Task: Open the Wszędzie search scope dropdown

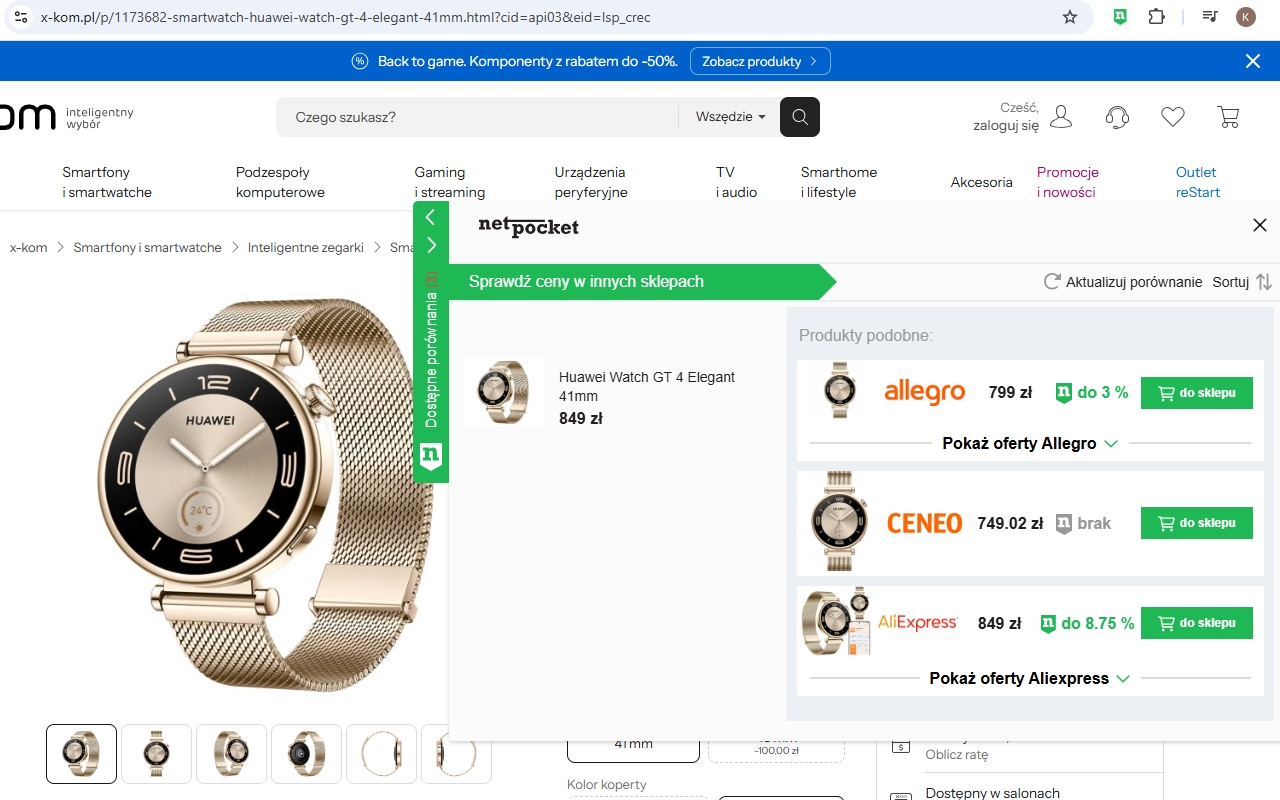Action: (x=730, y=117)
